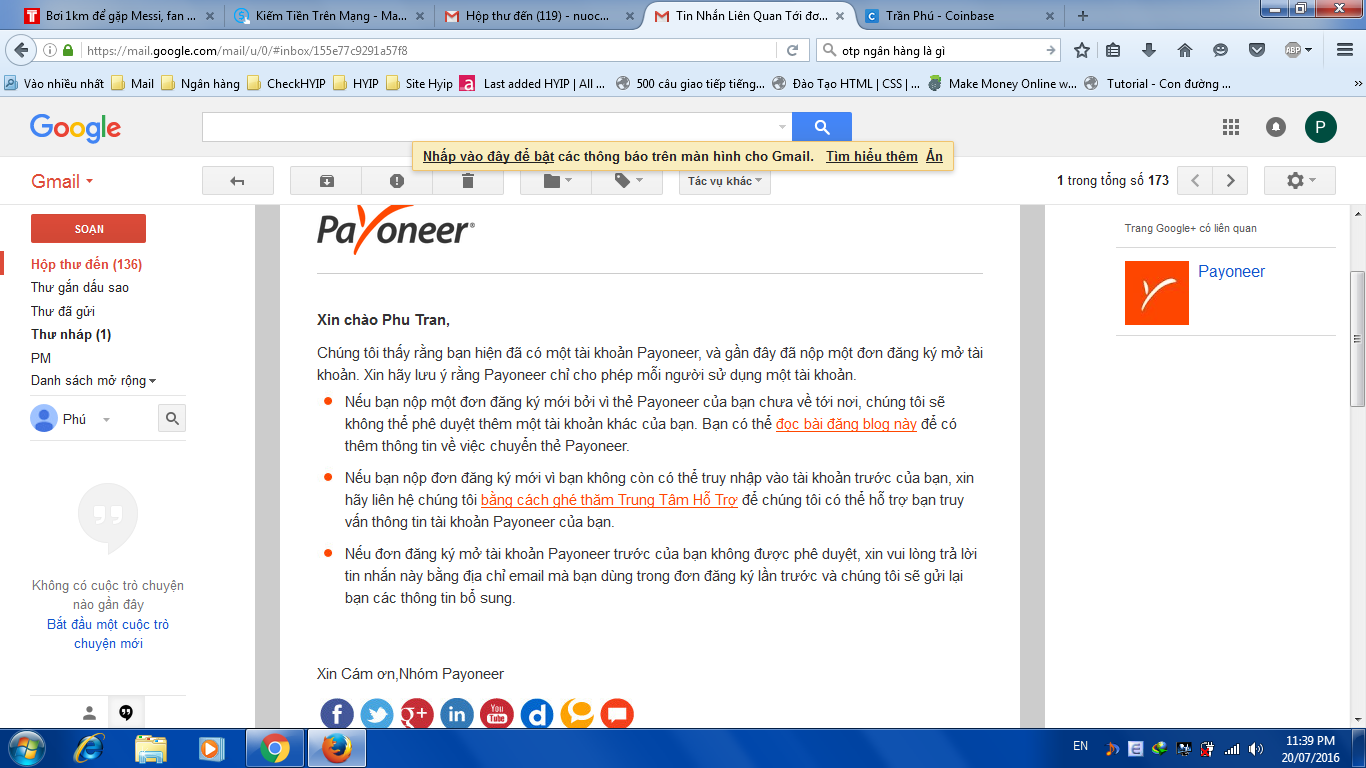Delete the email using the trash icon
Viewport: 1366px width, 768px height.
468,181
